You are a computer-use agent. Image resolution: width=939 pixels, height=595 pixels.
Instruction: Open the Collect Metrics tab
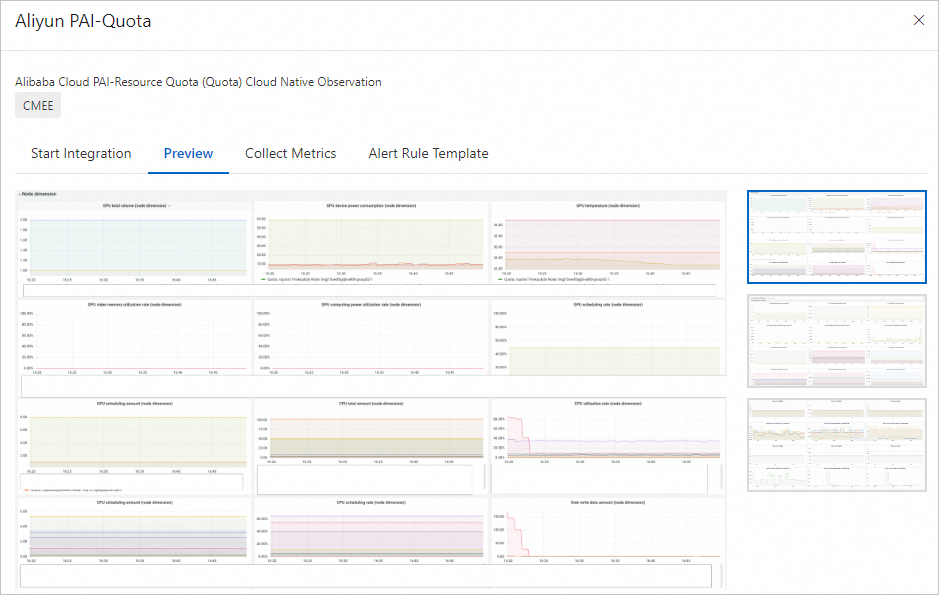290,153
